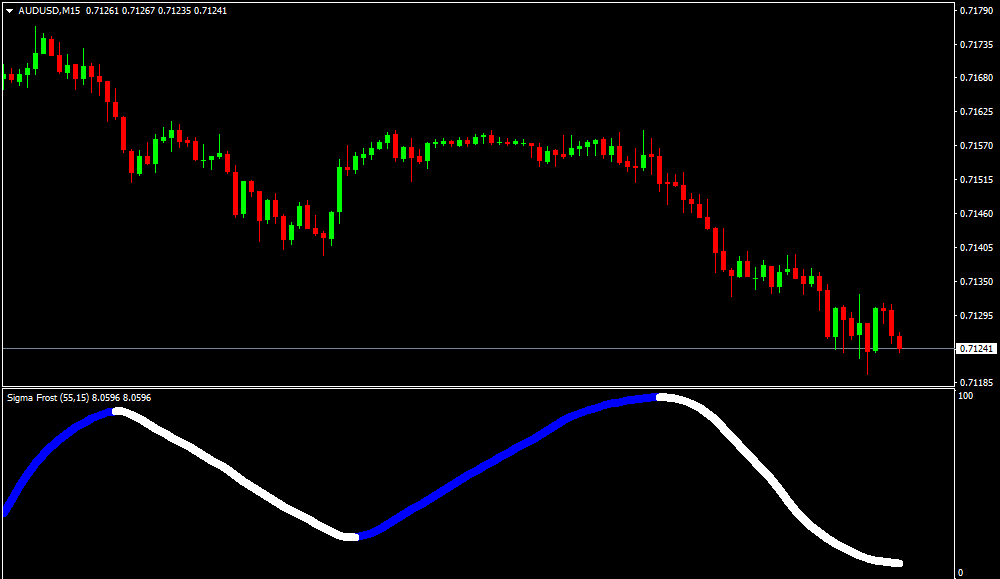
Task: Click the 0.71735 price scale label
Action: pyautogui.click(x=976, y=45)
